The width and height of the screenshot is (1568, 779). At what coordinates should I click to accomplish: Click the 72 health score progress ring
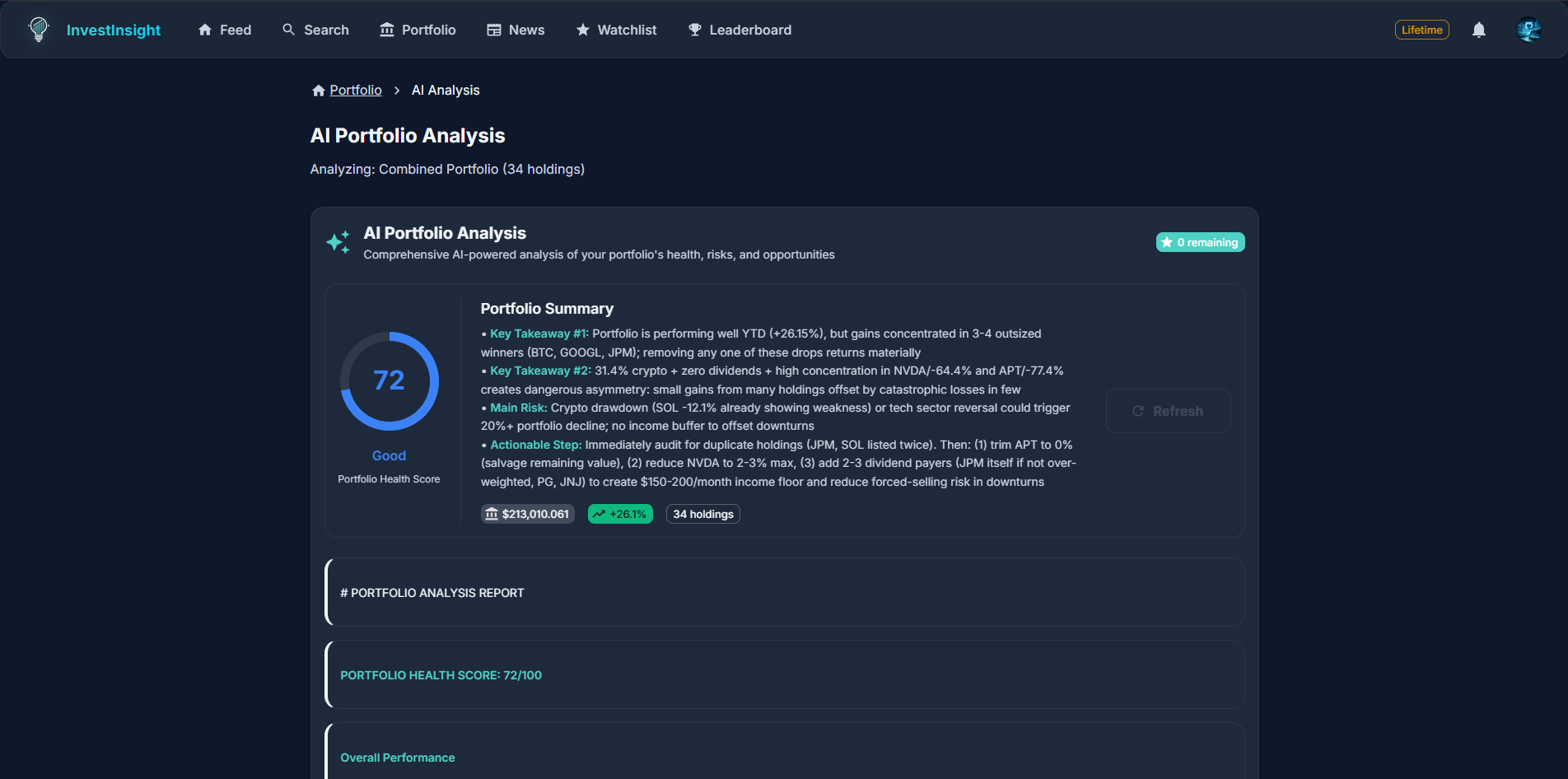[389, 380]
